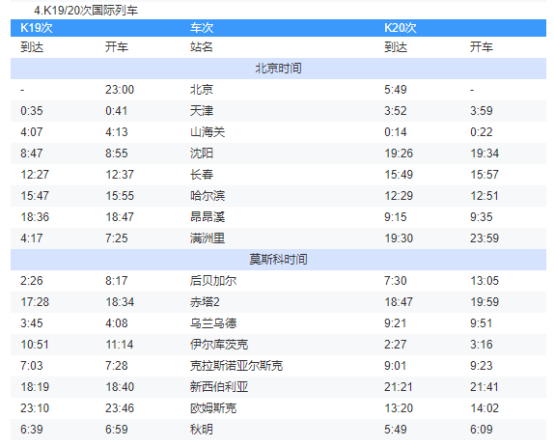The height and width of the screenshot is (443, 554).
Task: Click K20 departure time 19:34
Action: [x=484, y=153]
